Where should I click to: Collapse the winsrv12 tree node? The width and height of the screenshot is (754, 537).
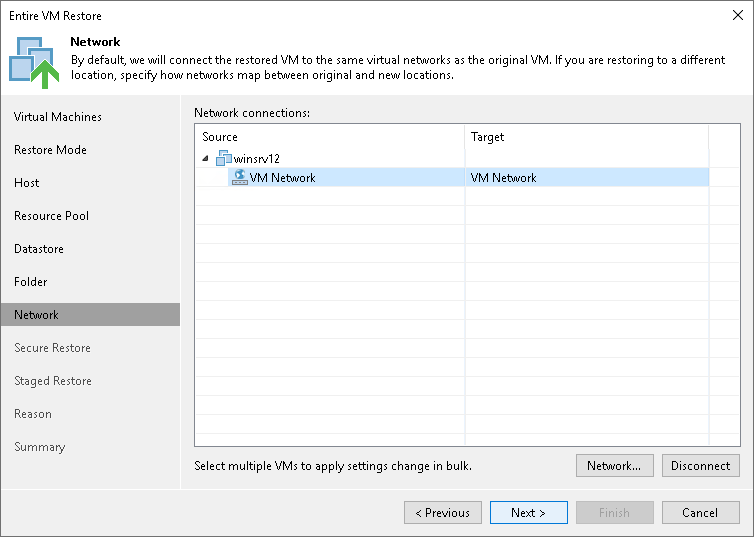[205, 158]
